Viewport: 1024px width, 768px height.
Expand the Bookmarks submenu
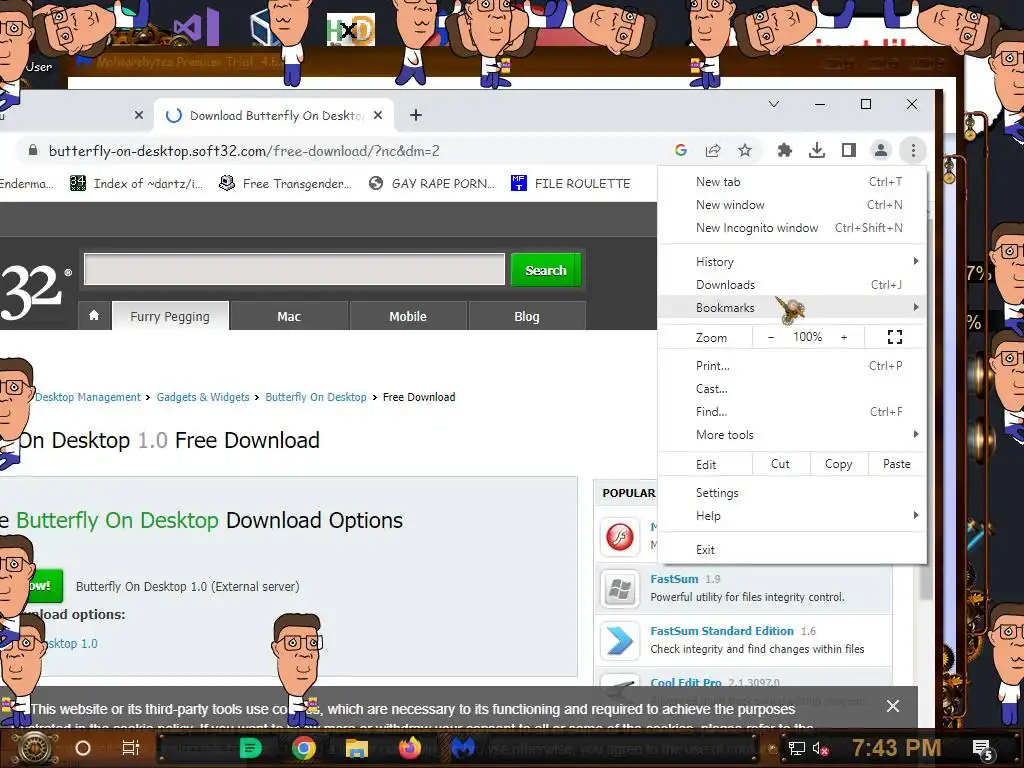pos(792,307)
